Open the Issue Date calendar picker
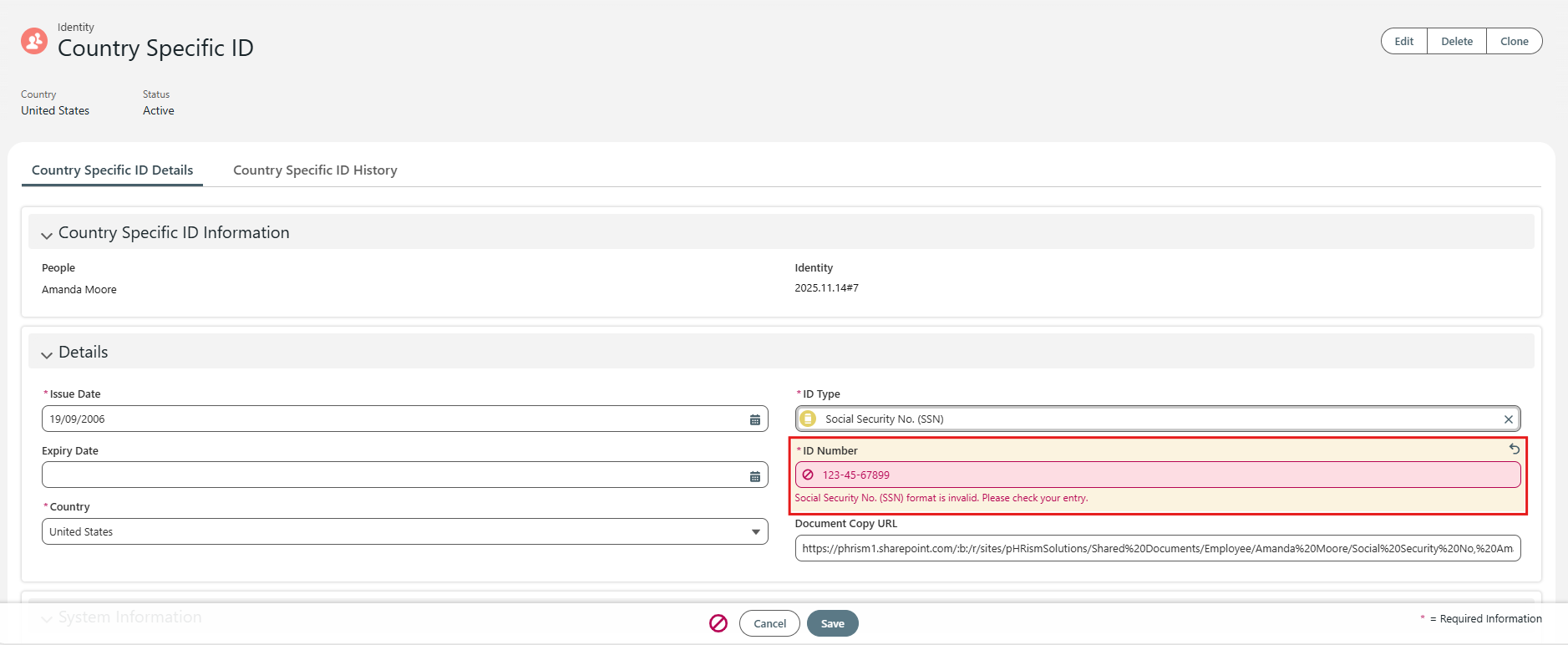This screenshot has height=645, width=1568. click(x=754, y=419)
